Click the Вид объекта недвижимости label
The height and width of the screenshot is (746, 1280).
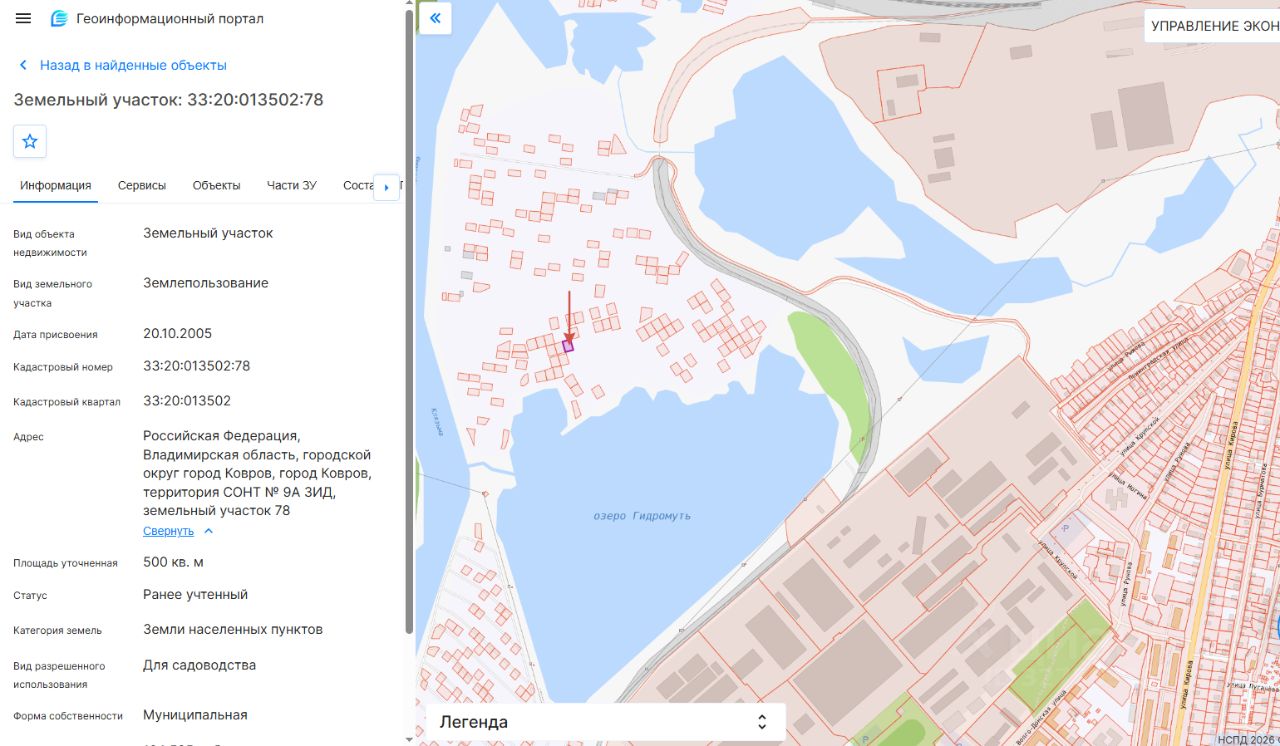point(50,243)
